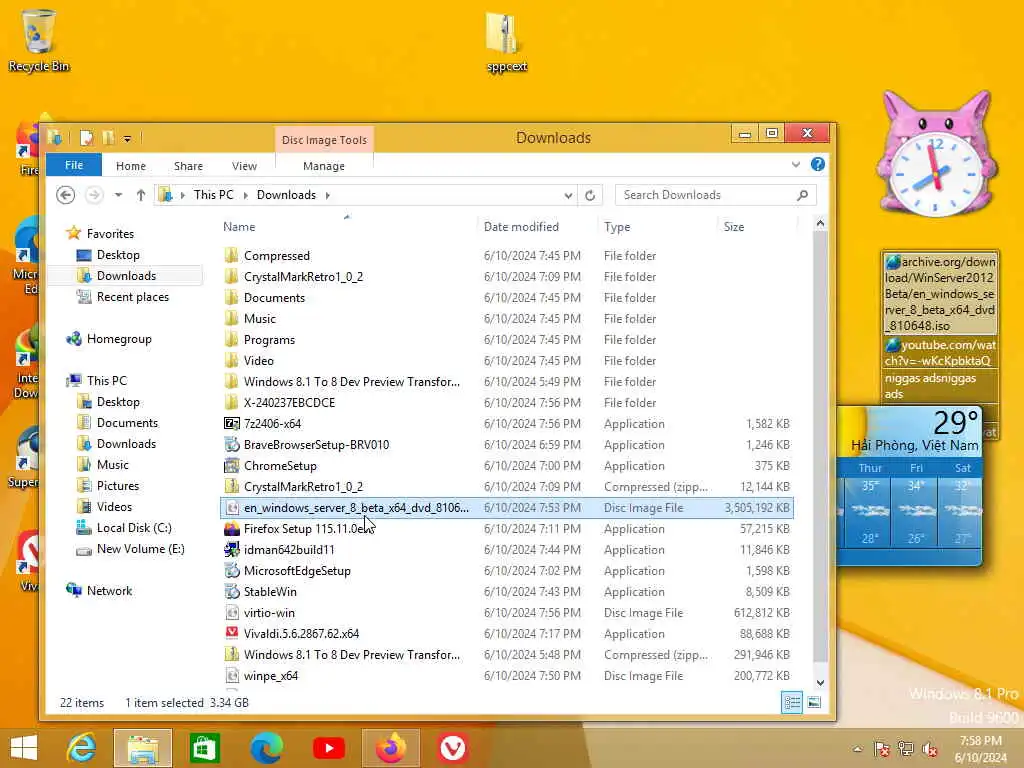Select the Compressed folder row

point(507,256)
